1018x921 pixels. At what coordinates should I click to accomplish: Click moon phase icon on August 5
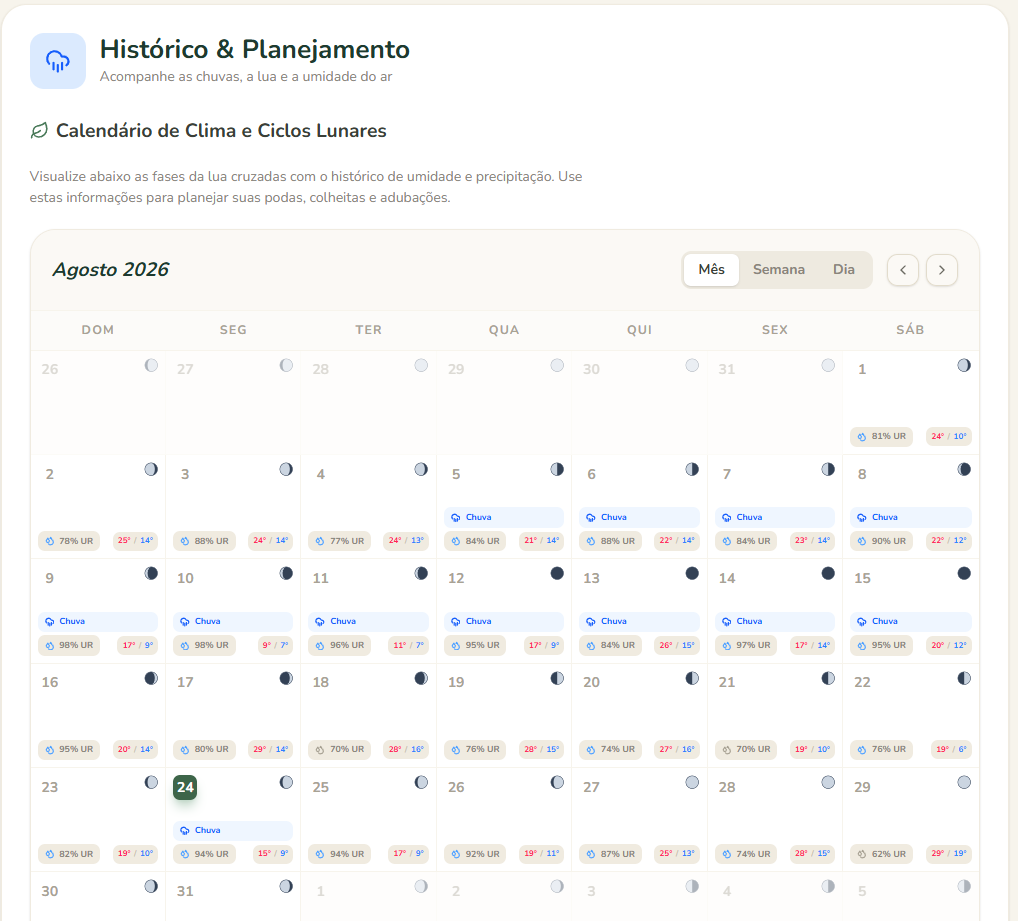[x=557, y=469]
